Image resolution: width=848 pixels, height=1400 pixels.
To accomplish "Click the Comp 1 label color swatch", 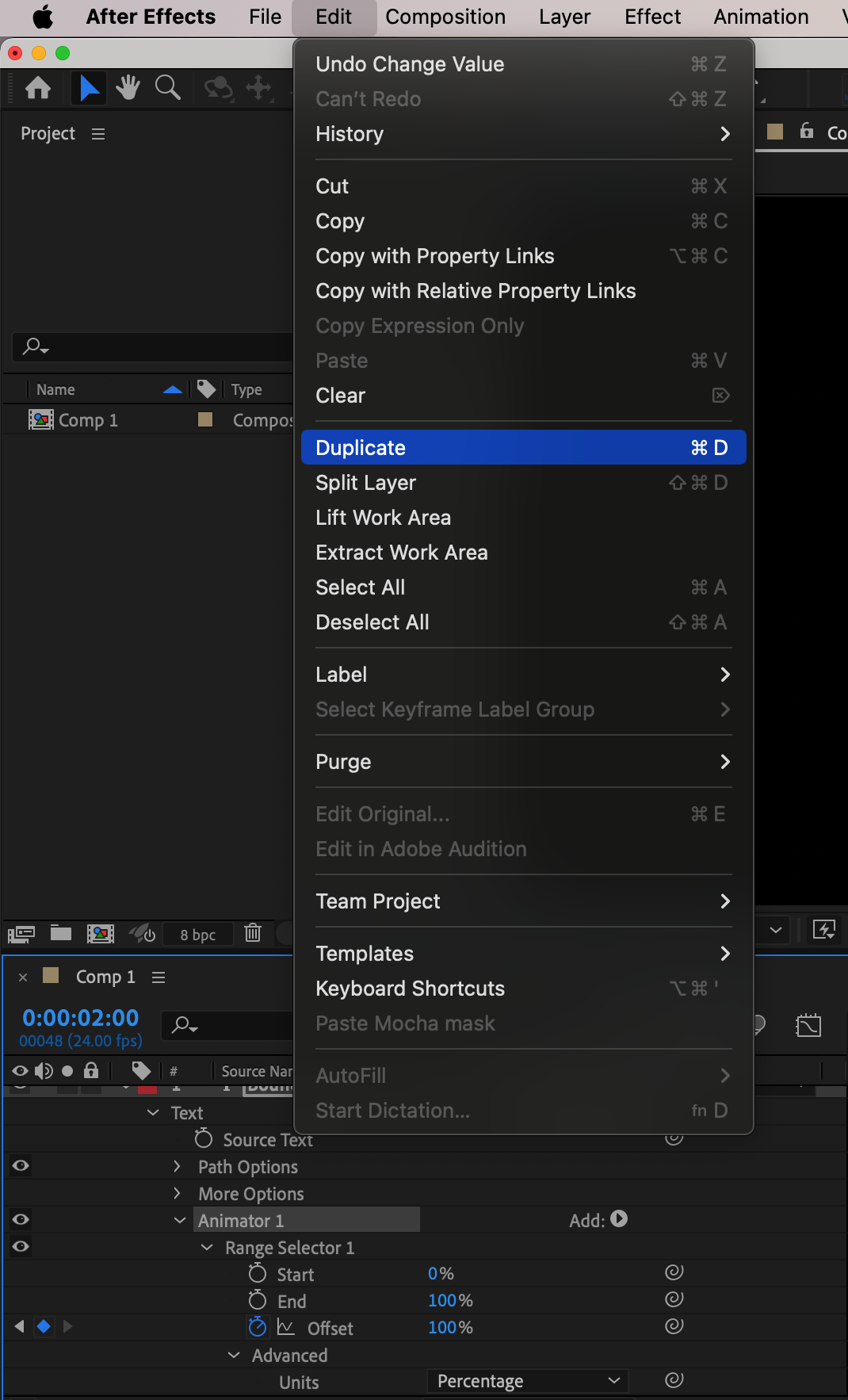I will [205, 419].
